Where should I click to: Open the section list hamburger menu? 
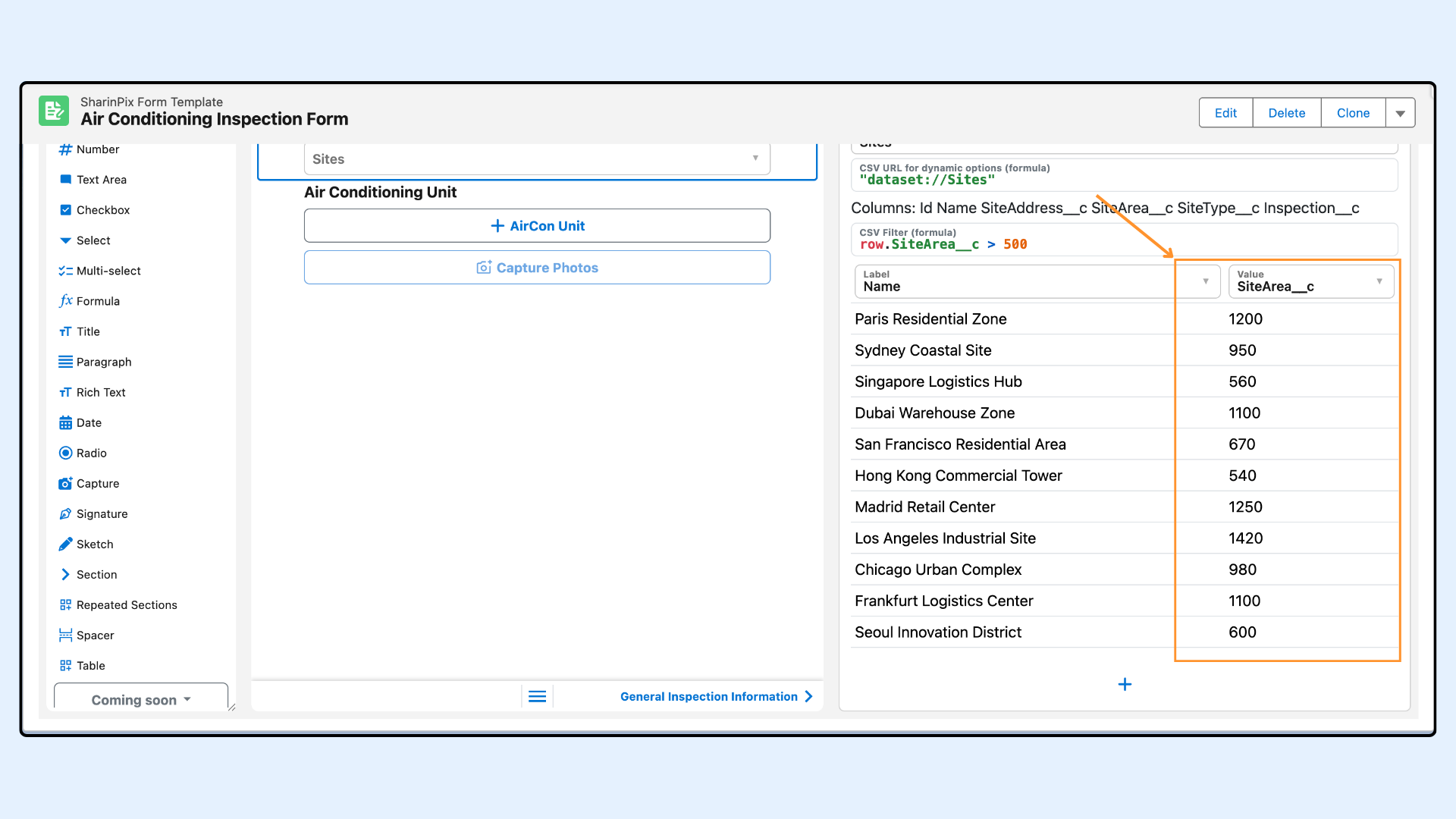[537, 697]
